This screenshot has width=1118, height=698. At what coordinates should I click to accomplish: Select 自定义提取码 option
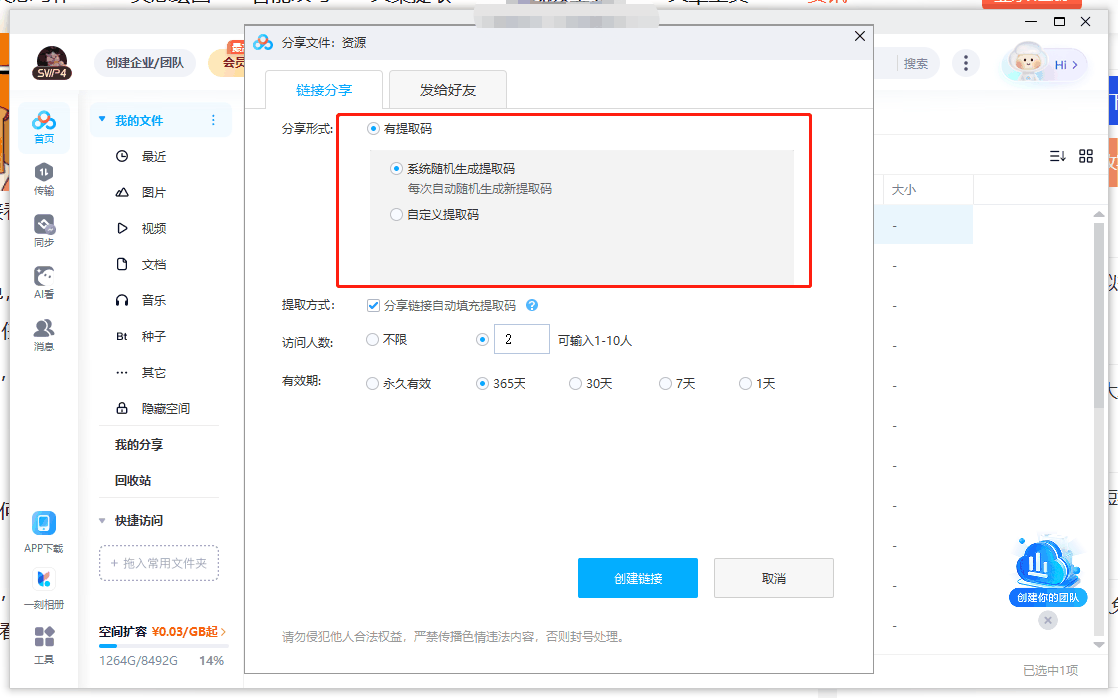[396, 215]
